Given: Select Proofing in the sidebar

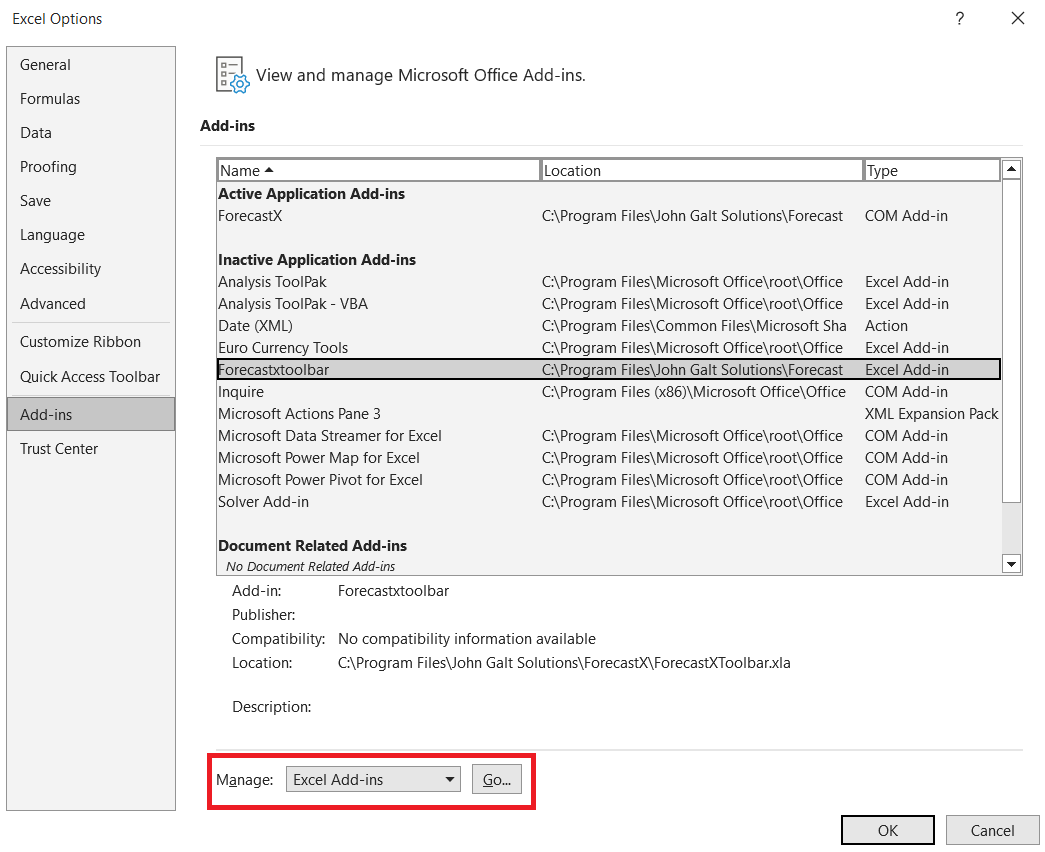Looking at the screenshot, I should pyautogui.click(x=48, y=166).
